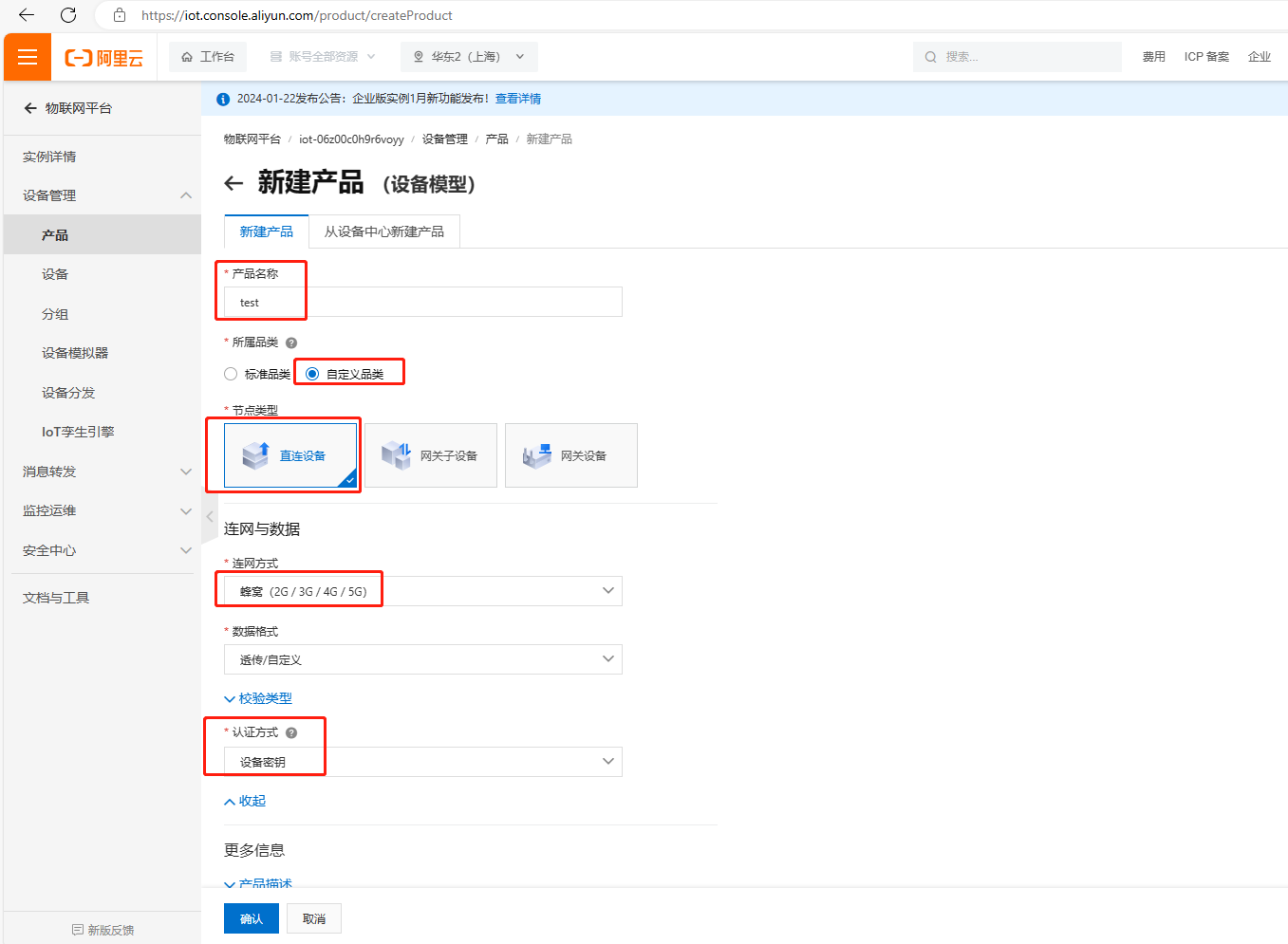Open the 数据格式 dropdown
The width and height of the screenshot is (1288, 944).
(x=423, y=659)
